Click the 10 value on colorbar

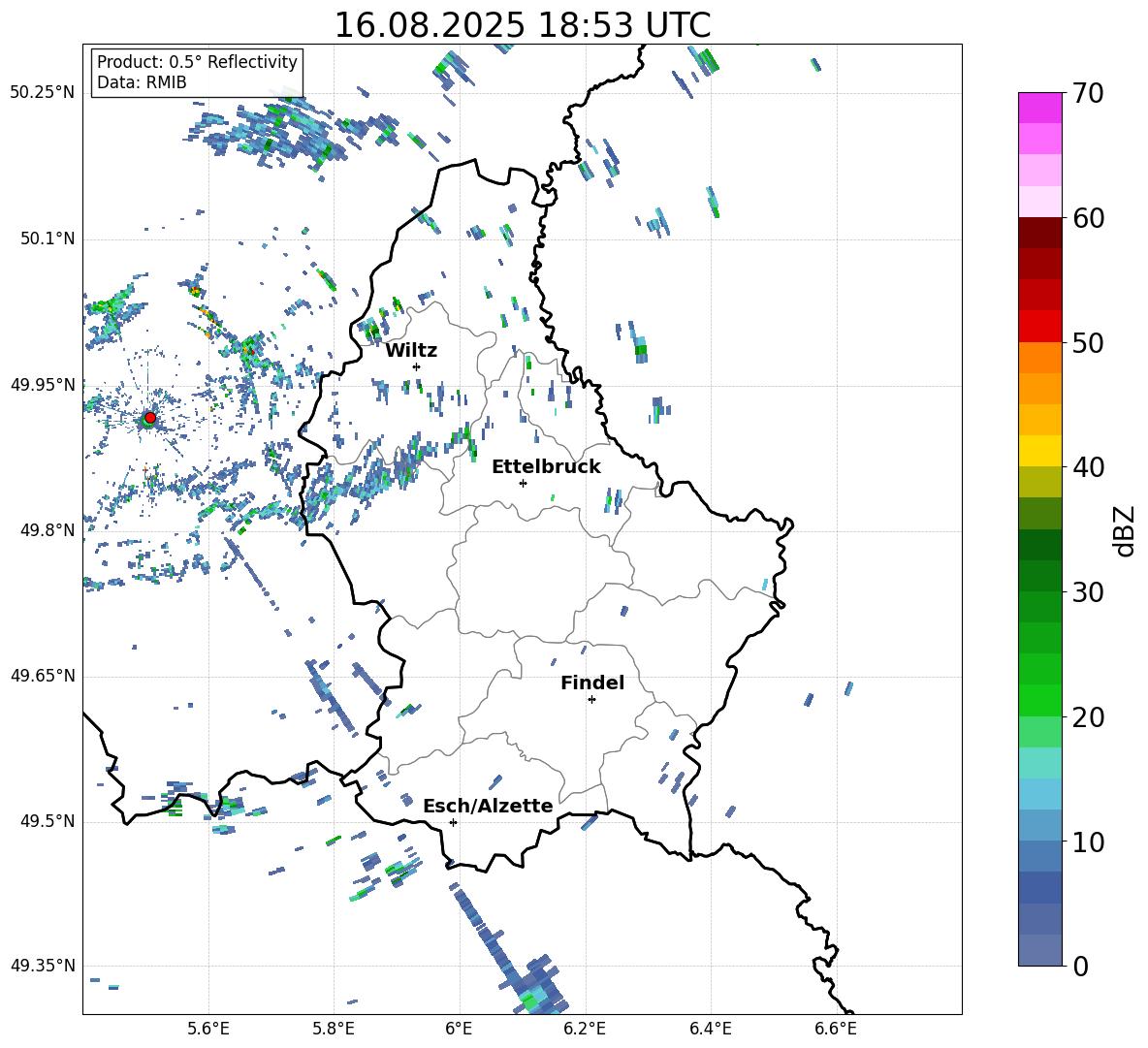click(x=1089, y=842)
